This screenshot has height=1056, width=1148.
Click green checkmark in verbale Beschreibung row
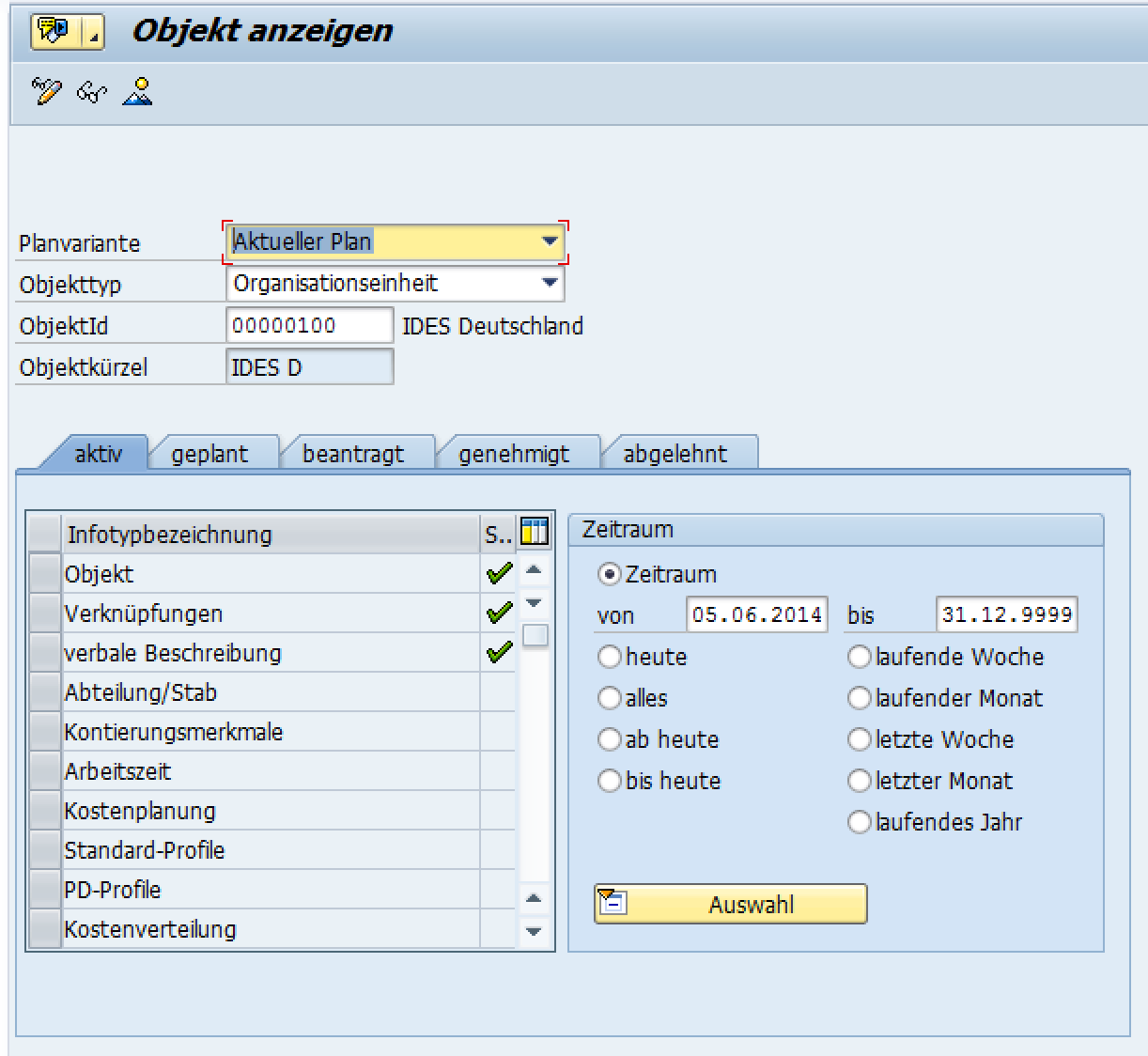pos(499,652)
